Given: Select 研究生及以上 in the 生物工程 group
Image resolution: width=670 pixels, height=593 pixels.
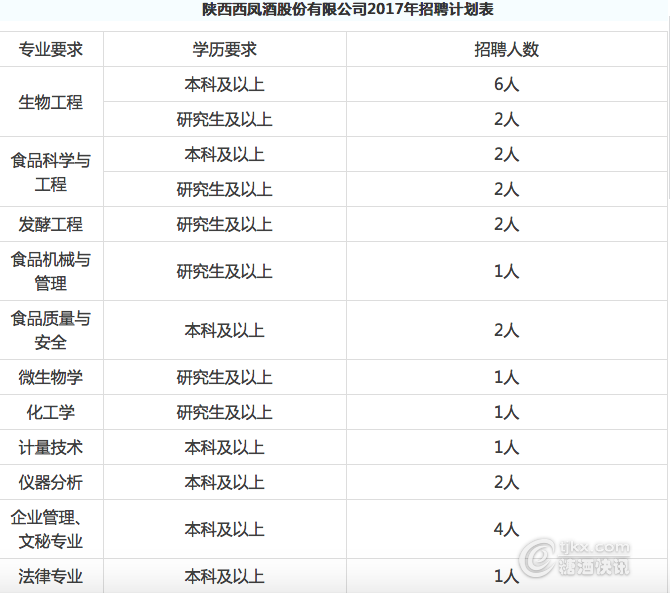Looking at the screenshot, I should 224,120.
